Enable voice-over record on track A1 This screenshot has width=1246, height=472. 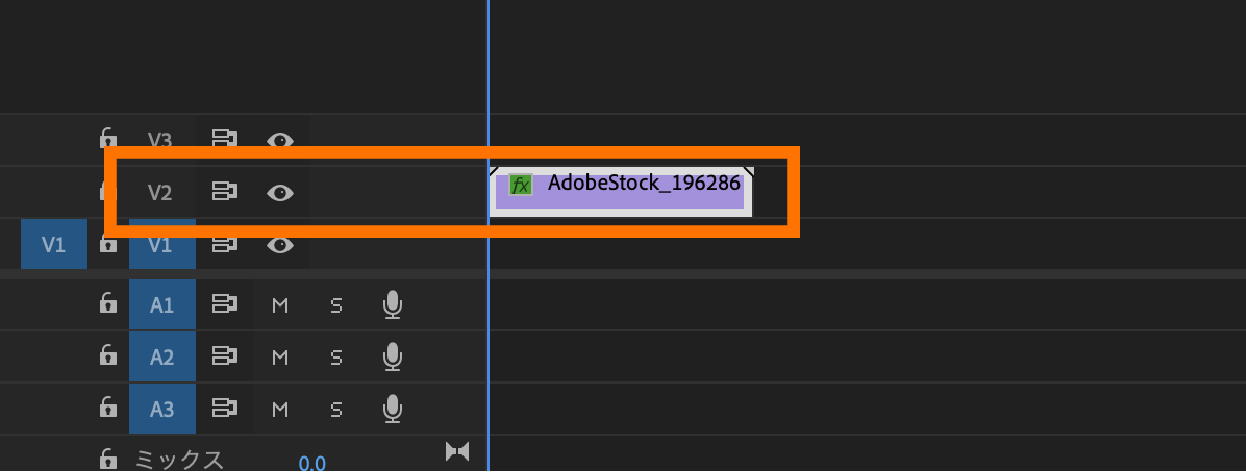click(x=393, y=305)
